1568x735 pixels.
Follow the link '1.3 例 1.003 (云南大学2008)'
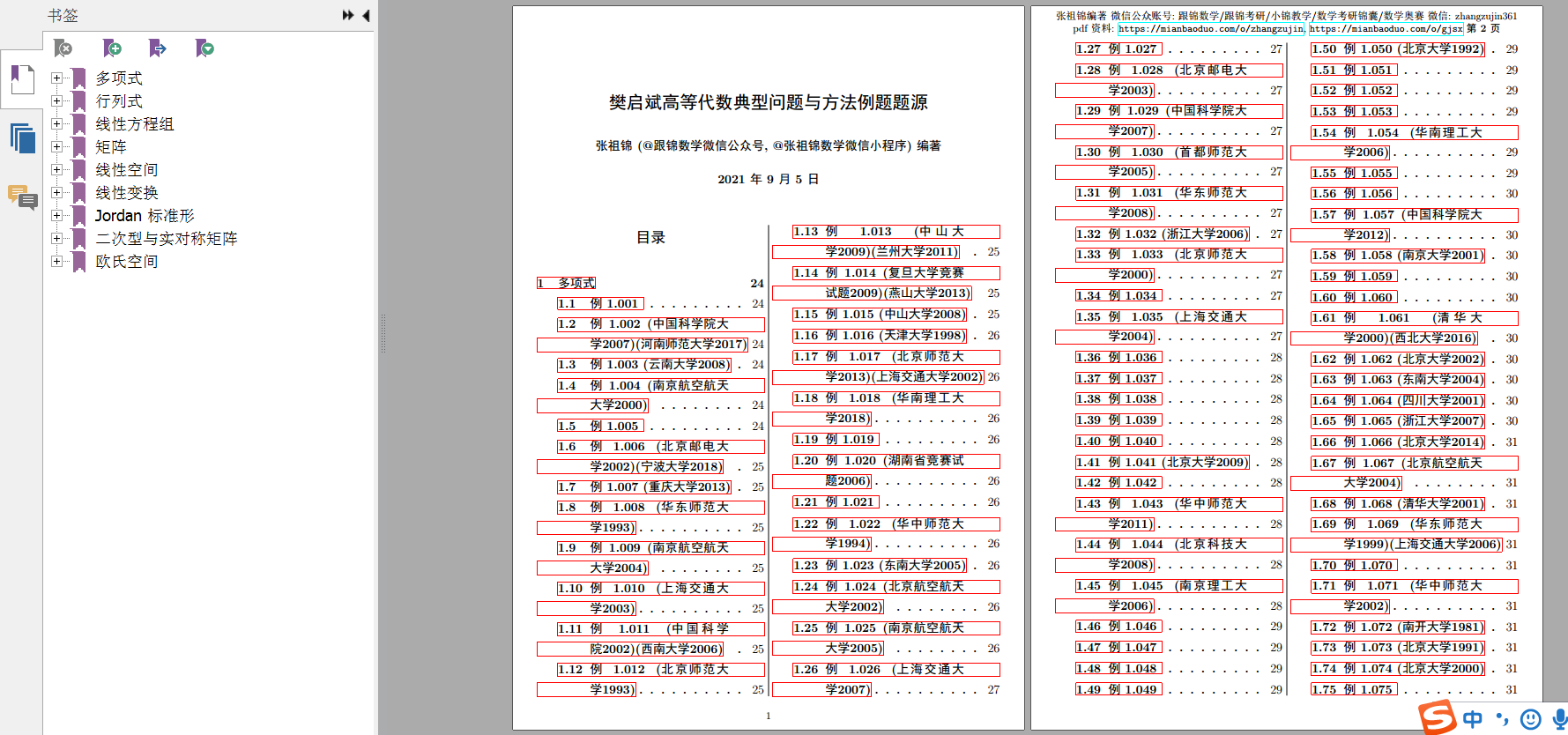pos(645,365)
